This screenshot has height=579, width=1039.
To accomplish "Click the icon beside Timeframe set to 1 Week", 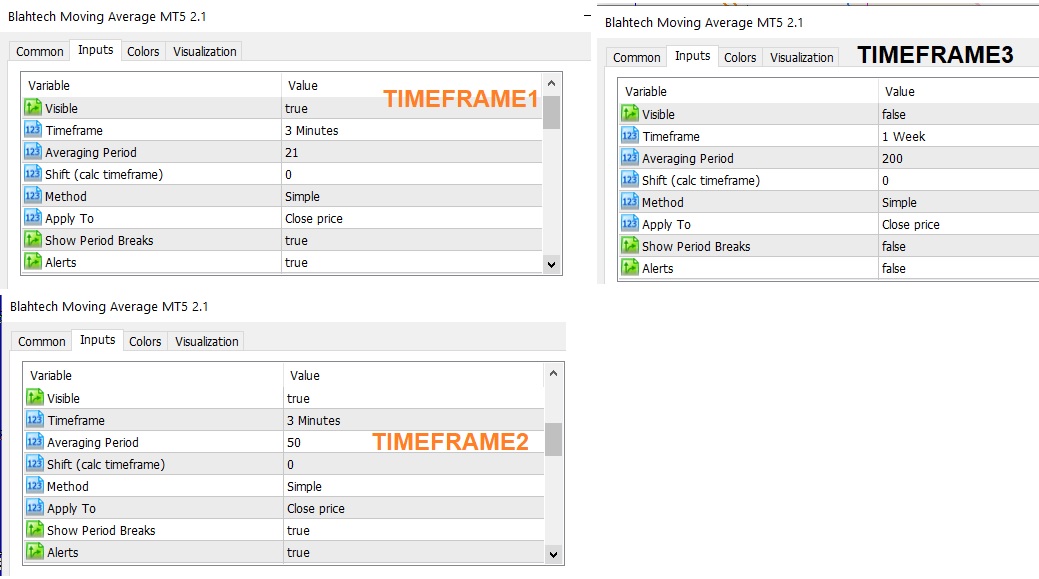I will [x=629, y=135].
